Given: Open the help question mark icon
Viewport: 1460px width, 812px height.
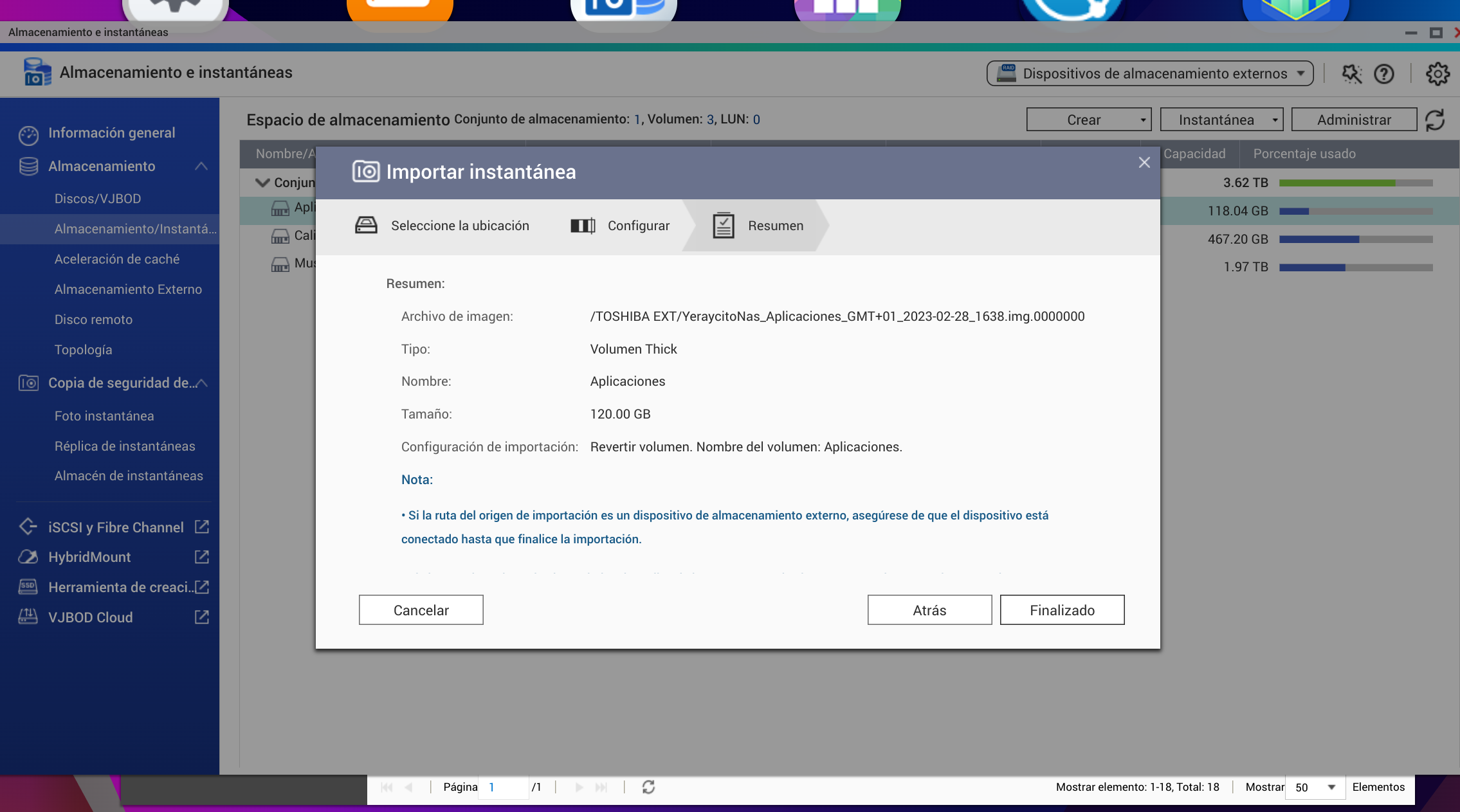Looking at the screenshot, I should (1383, 74).
